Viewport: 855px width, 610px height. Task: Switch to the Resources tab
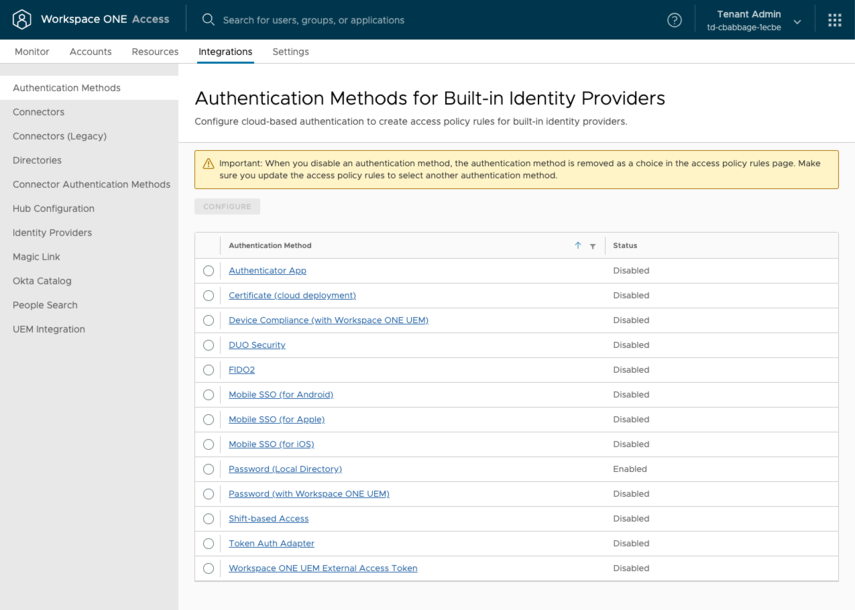tap(155, 52)
